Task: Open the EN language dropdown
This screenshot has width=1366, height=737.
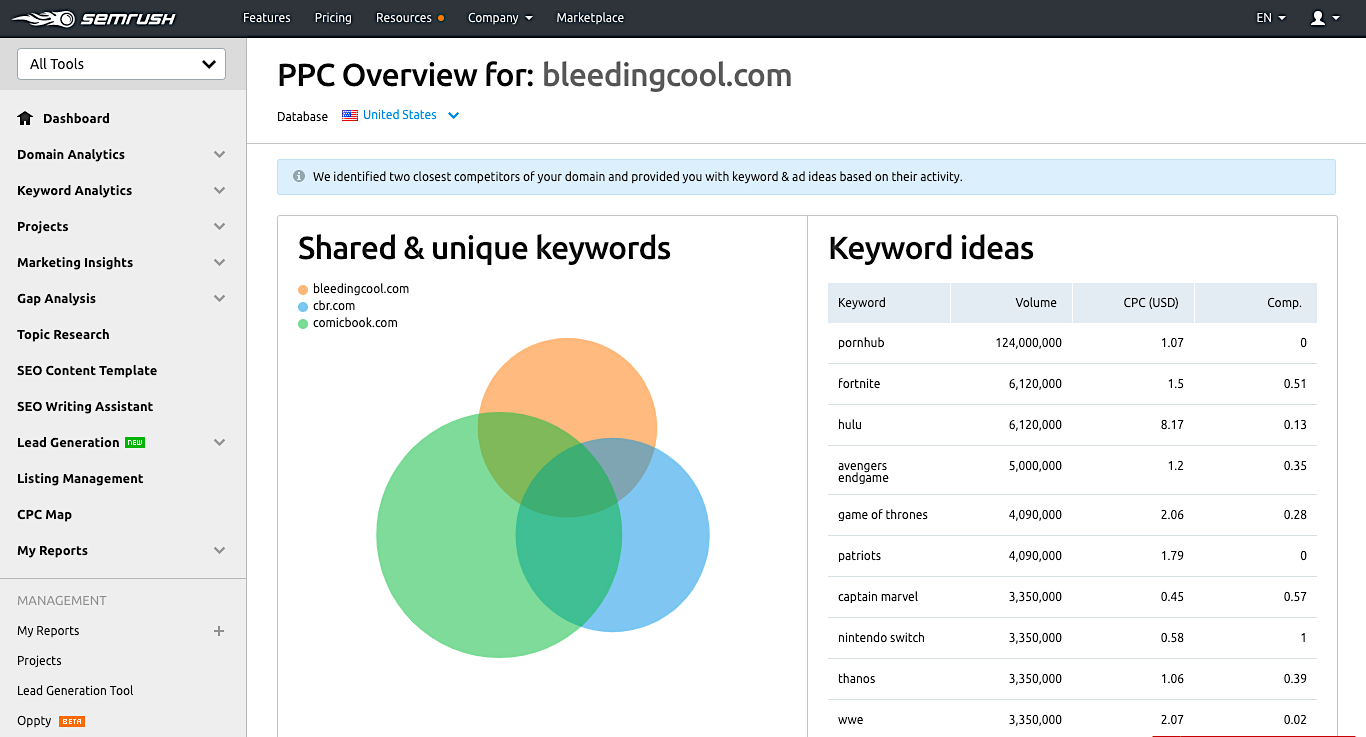Action: pyautogui.click(x=1271, y=18)
